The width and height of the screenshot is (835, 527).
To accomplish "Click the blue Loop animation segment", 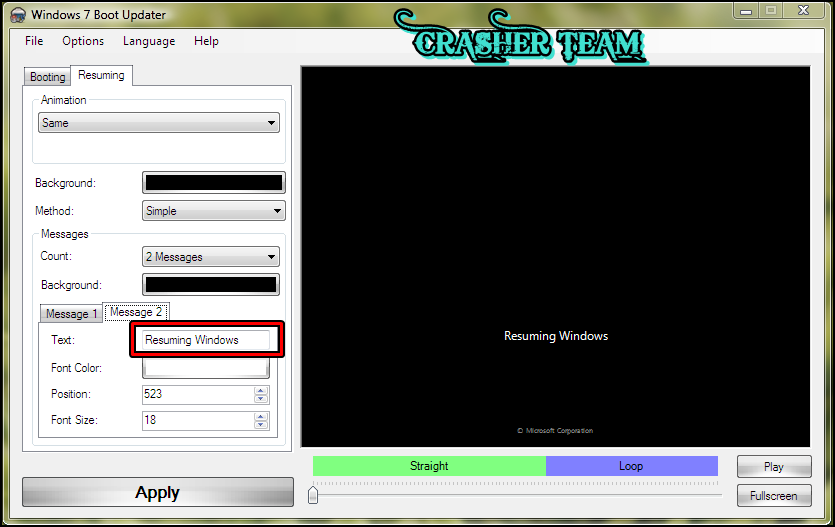I will [x=632, y=466].
